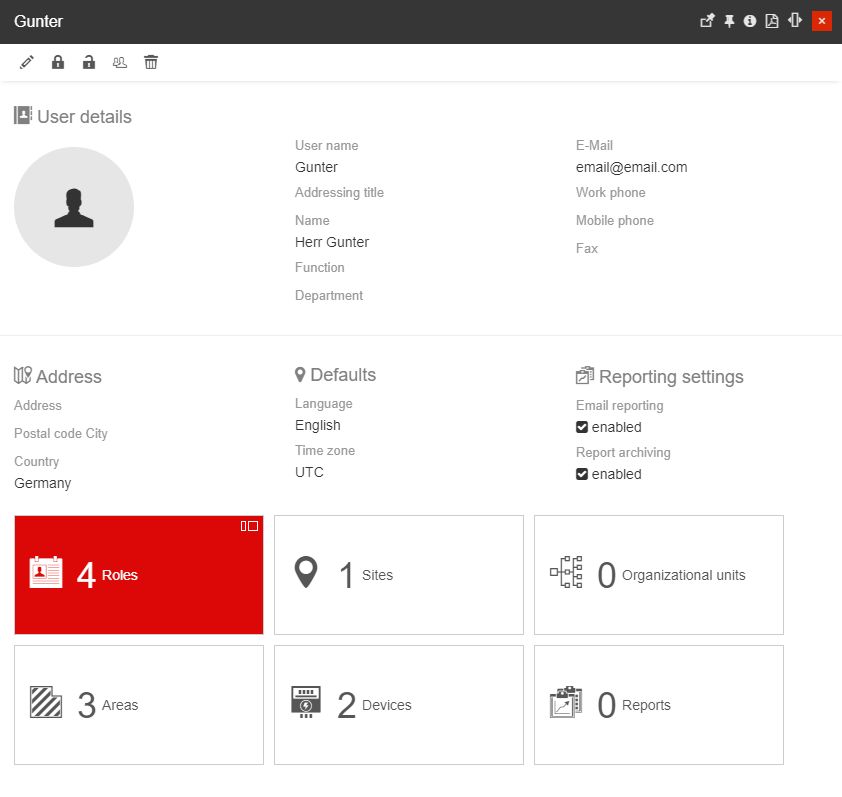Open the 3 Areas tile
Screen dimensions: 842x797
(139, 705)
